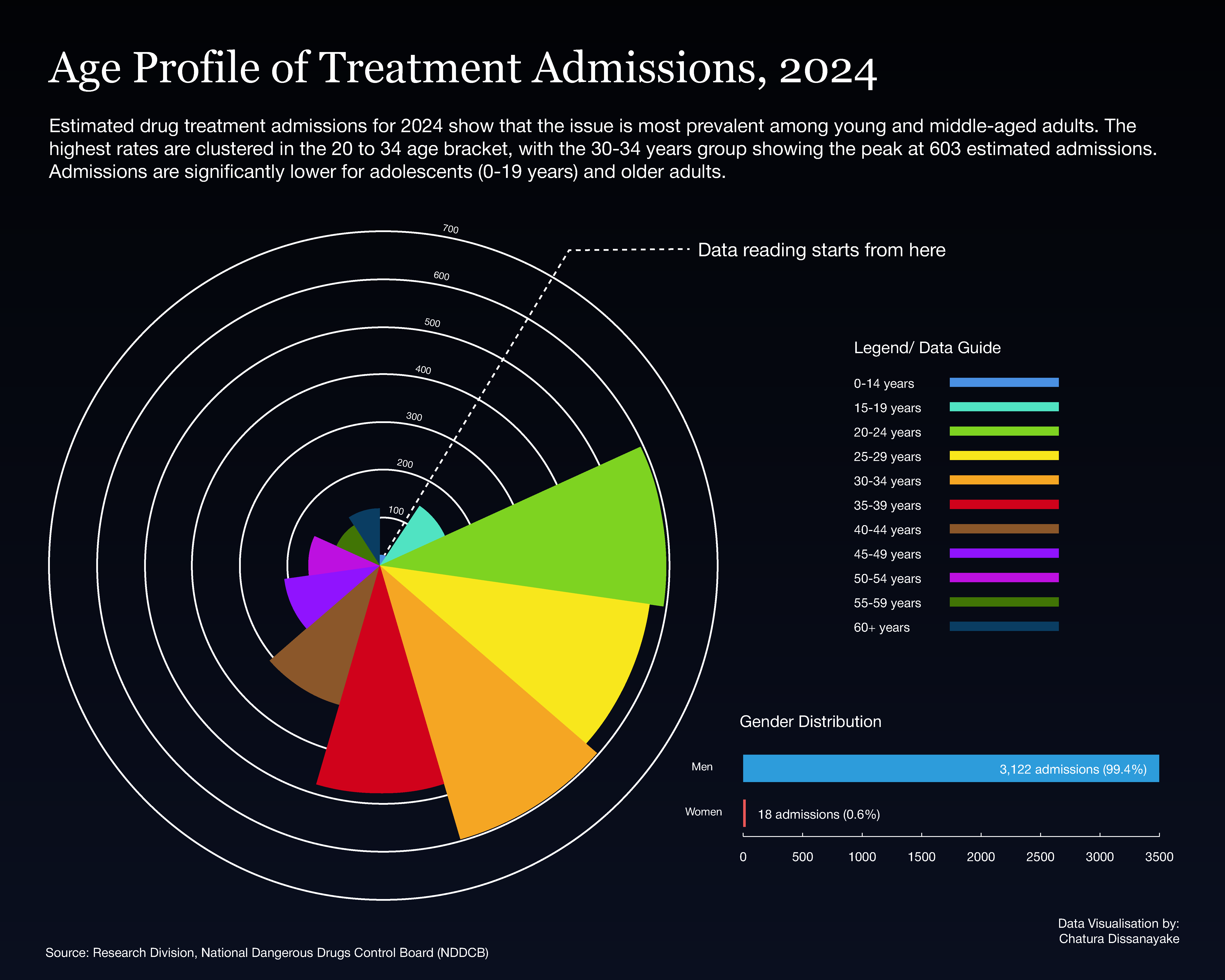
Task: Click the 50-54 years magenta legend swatch
Action: (1004, 578)
